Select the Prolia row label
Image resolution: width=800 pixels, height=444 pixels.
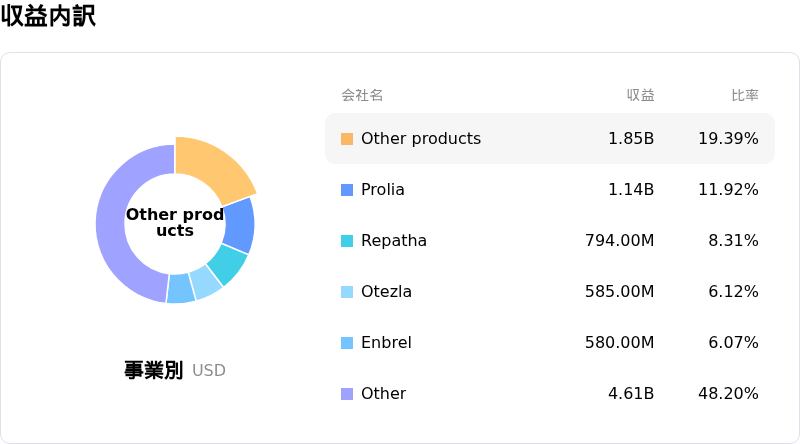pyautogui.click(x=382, y=190)
